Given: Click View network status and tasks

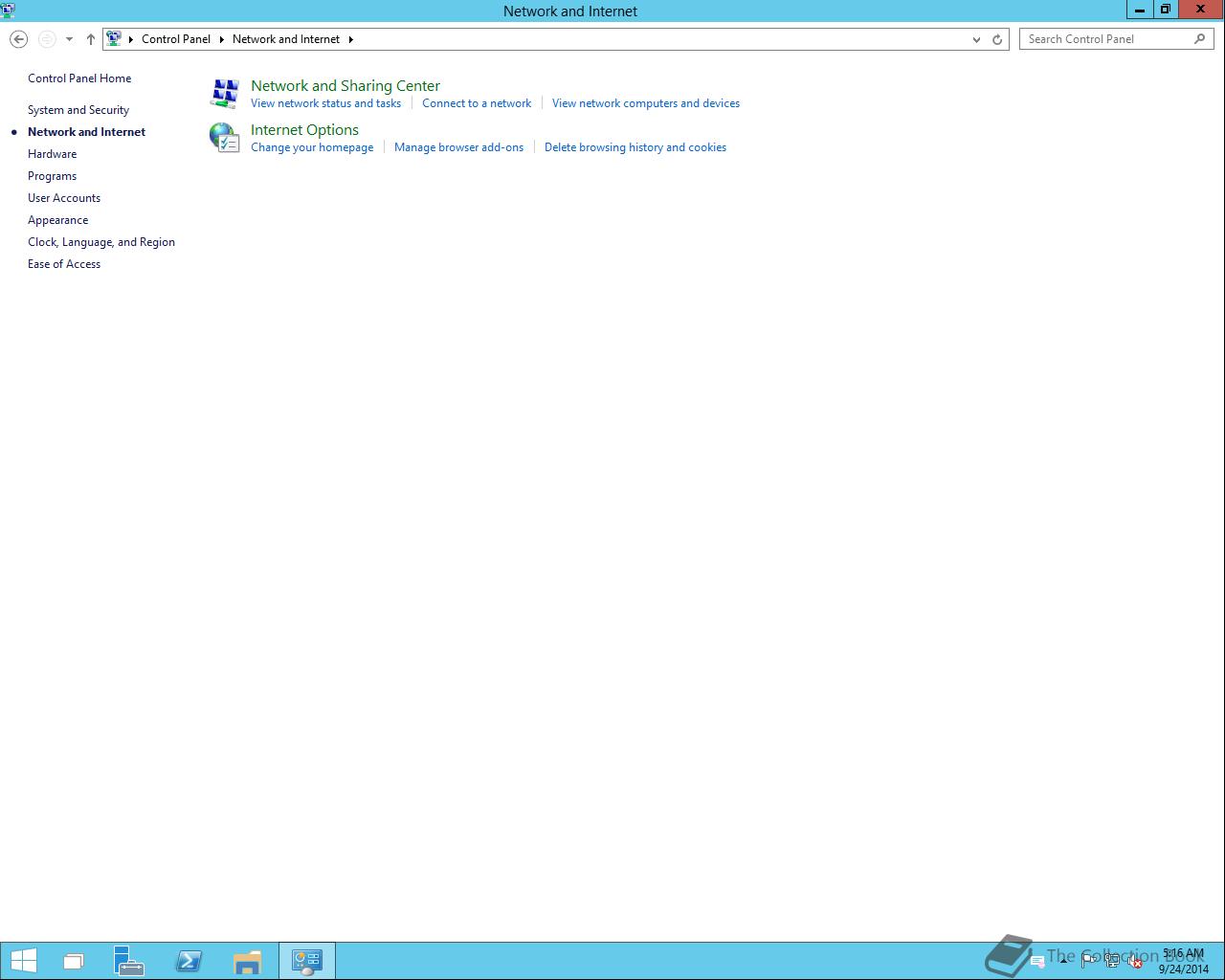Looking at the screenshot, I should [325, 103].
